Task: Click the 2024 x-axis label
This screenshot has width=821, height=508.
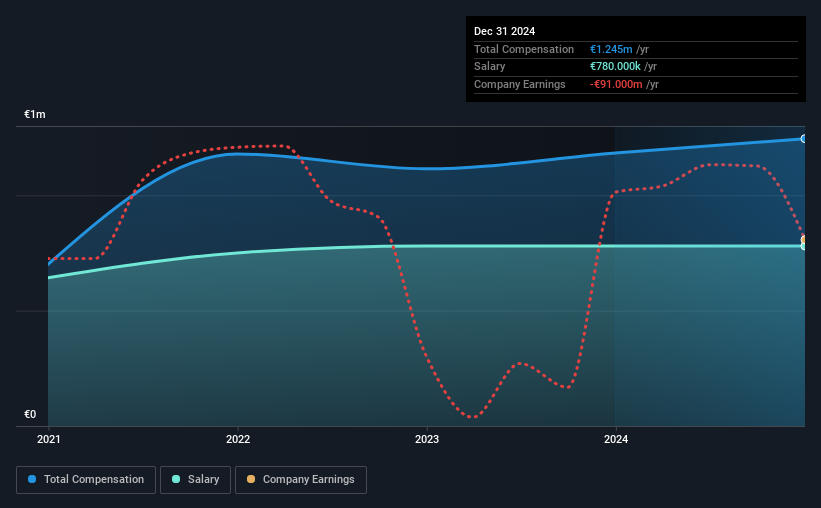Action: coord(616,439)
